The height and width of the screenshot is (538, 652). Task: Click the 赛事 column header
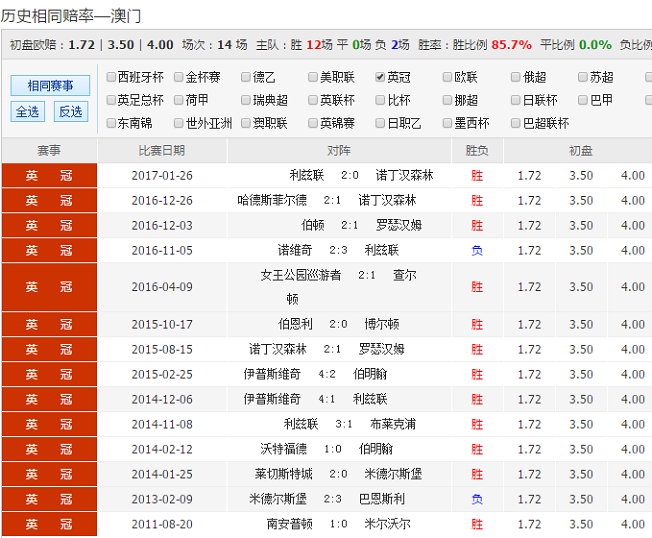tap(49, 151)
